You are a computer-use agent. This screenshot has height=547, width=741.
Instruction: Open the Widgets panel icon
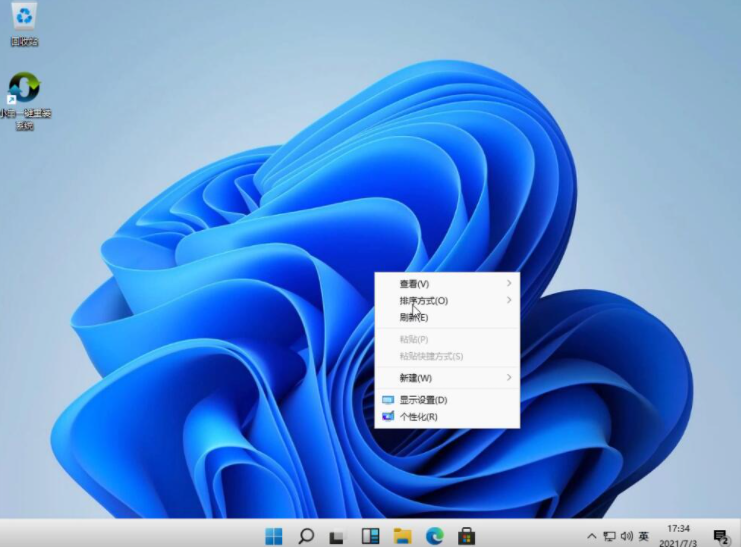click(370, 536)
